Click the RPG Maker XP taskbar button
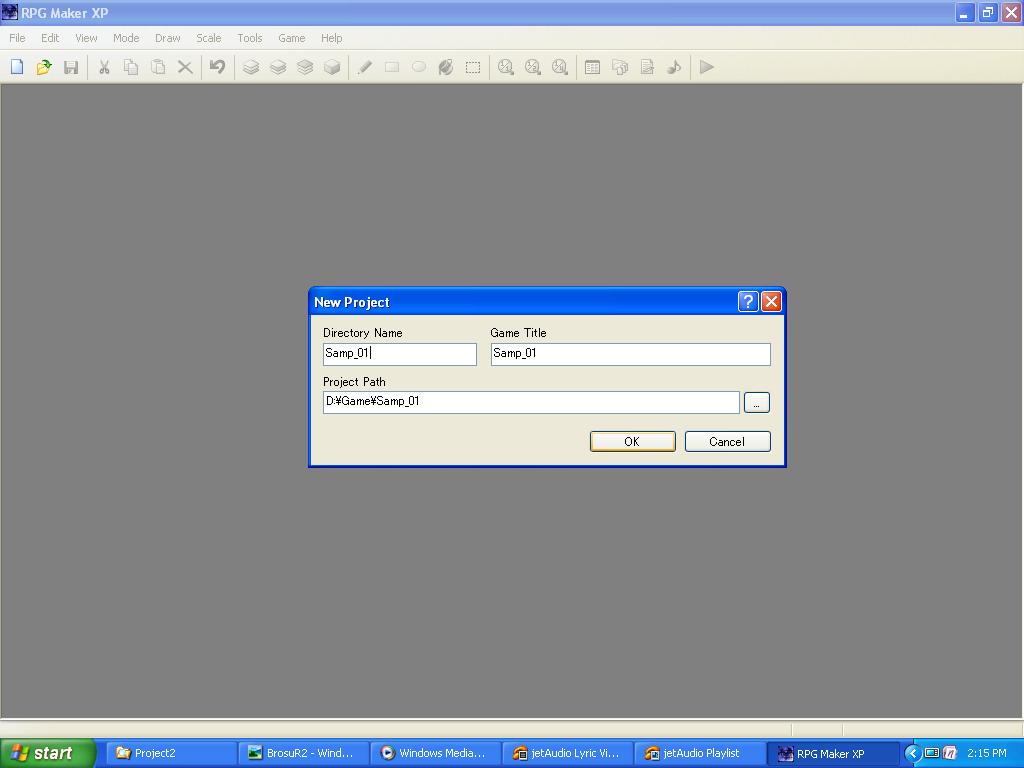Screen dimensions: 1024x768 [832, 753]
